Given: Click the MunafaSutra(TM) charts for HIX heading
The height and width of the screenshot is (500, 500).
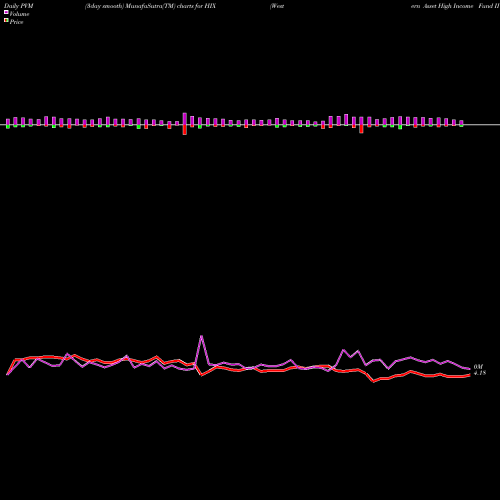Looking at the screenshot, I should coord(170,6).
